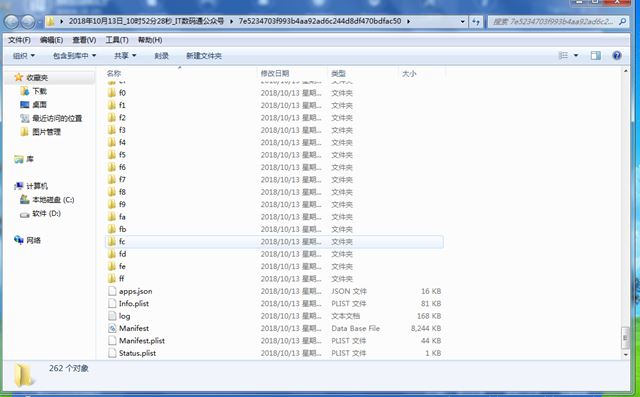Select the fd folder icon
Image resolution: width=640 pixels, height=397 pixels.
[111, 254]
